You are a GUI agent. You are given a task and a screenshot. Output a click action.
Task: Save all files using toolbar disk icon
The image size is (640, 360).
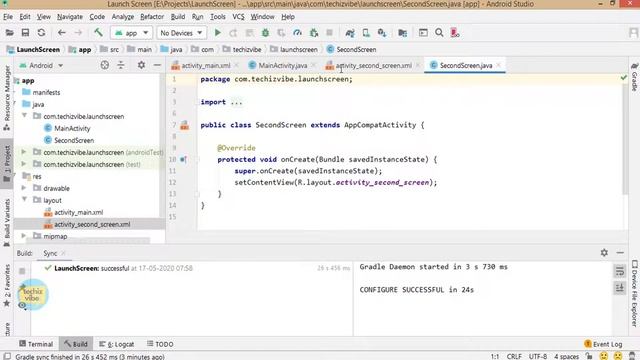pos(25,33)
